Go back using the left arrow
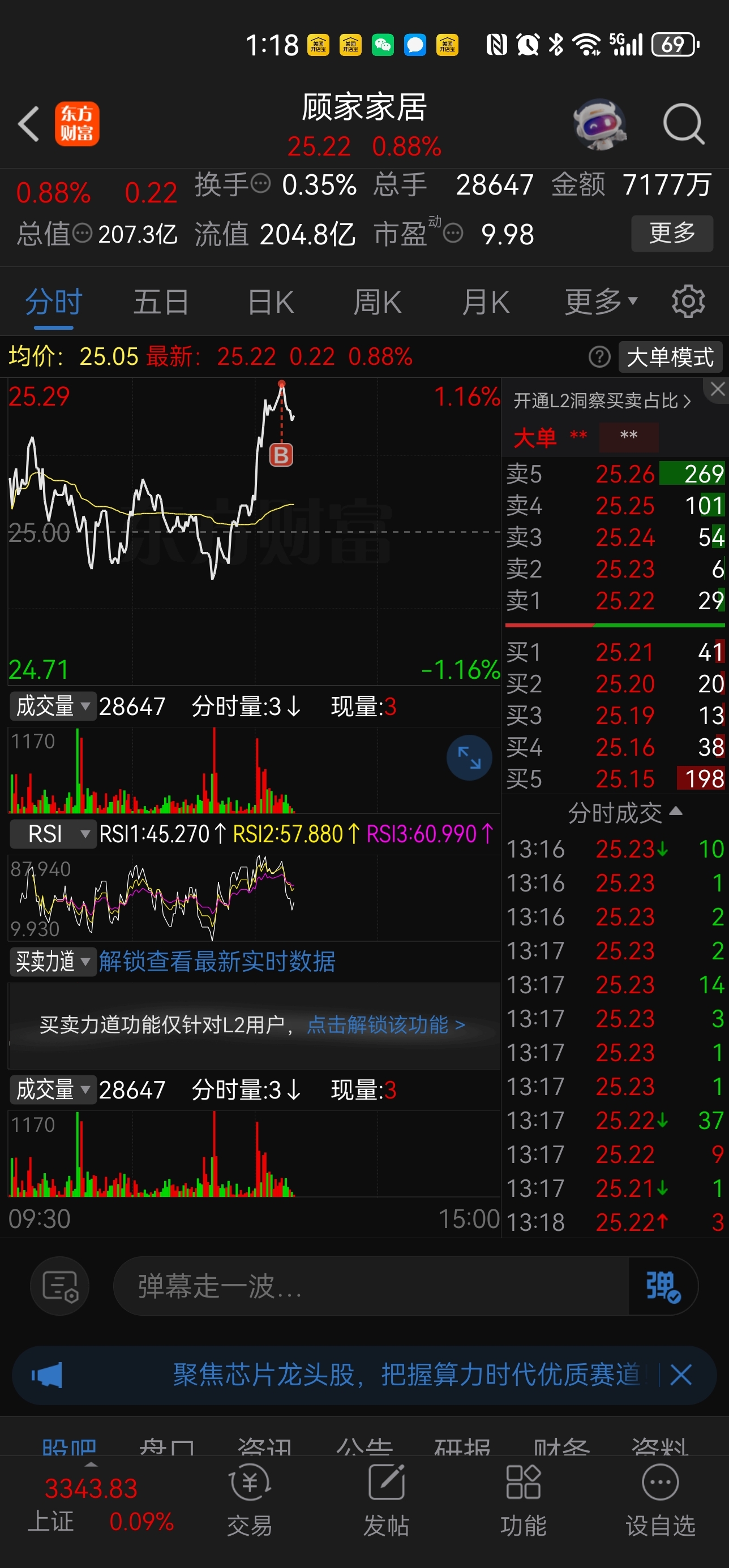This screenshot has height=1568, width=729. (29, 123)
